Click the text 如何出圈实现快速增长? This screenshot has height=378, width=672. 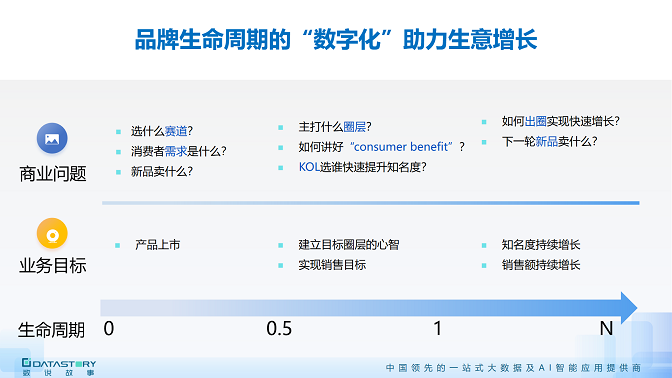click(x=561, y=121)
